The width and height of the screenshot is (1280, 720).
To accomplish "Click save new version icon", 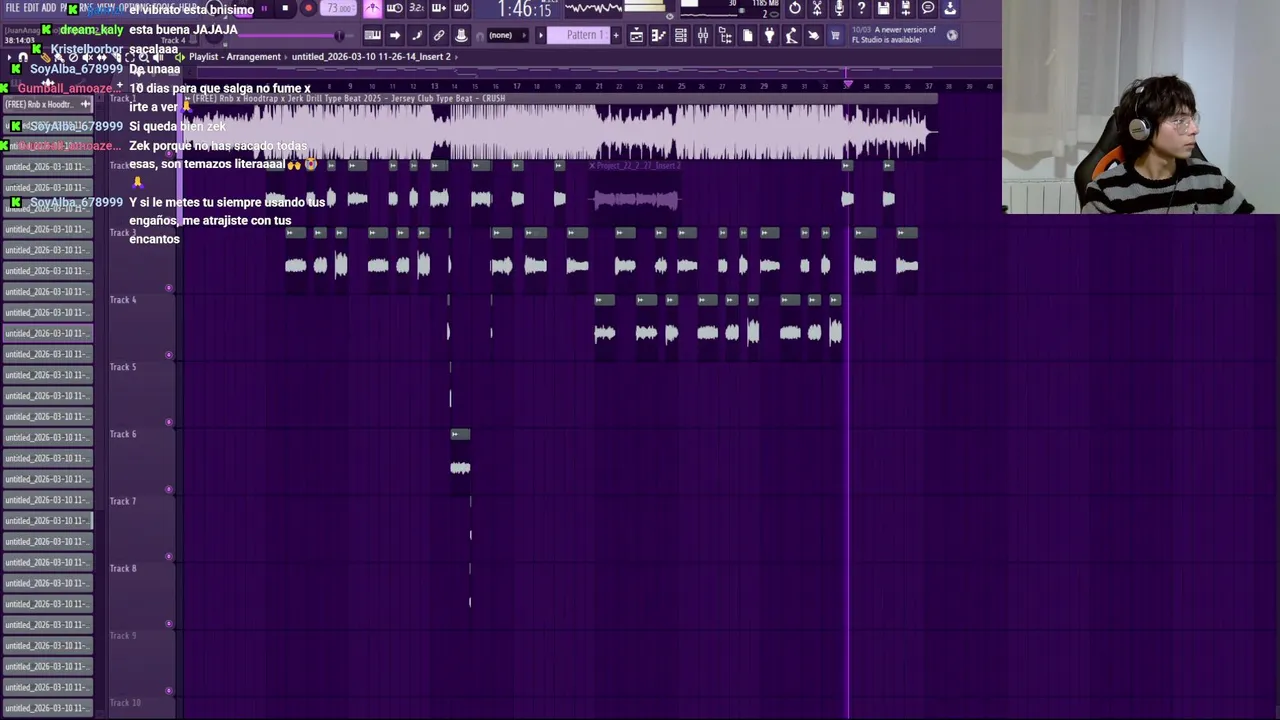I will pyautogui.click(x=906, y=8).
